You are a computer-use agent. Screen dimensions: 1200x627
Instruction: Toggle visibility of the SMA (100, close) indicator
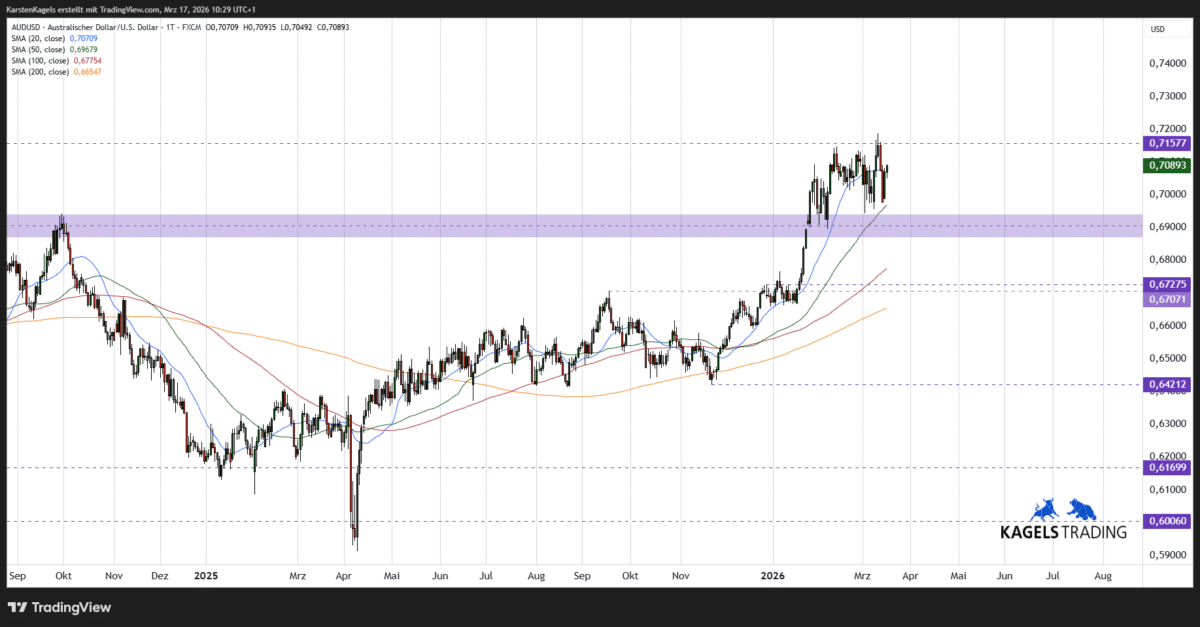[39, 60]
